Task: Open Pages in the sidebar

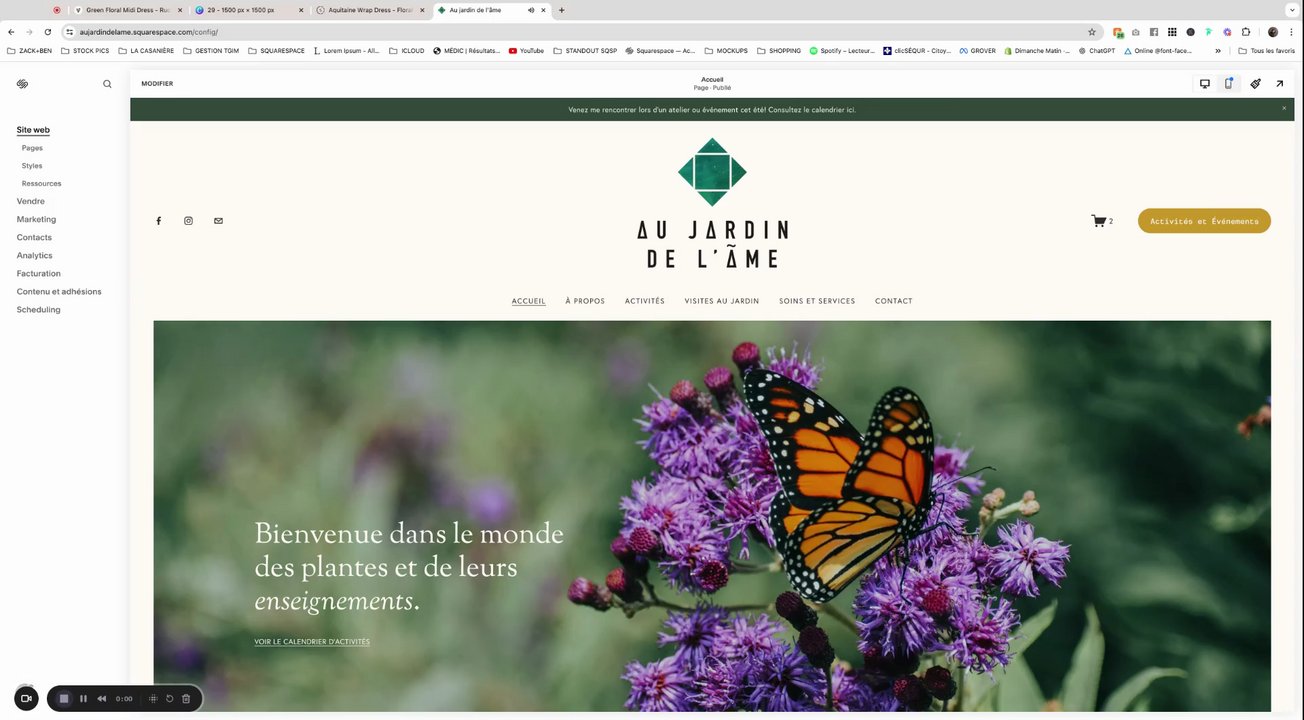Action: coord(32,148)
